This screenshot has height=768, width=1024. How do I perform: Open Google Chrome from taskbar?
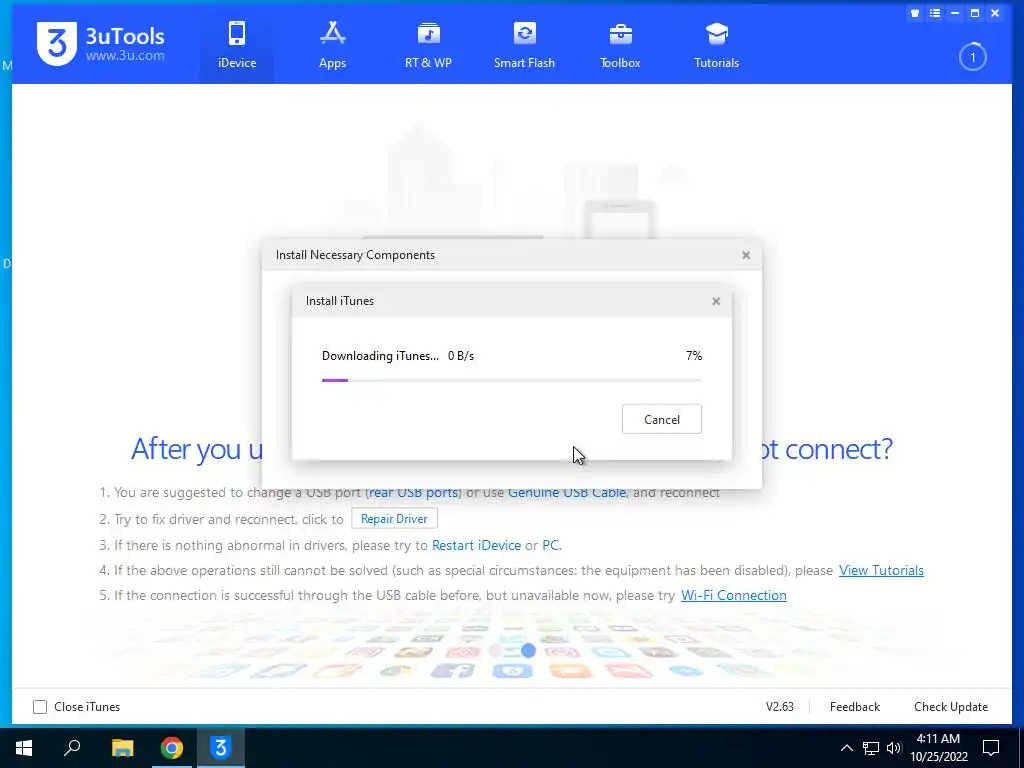[172, 748]
